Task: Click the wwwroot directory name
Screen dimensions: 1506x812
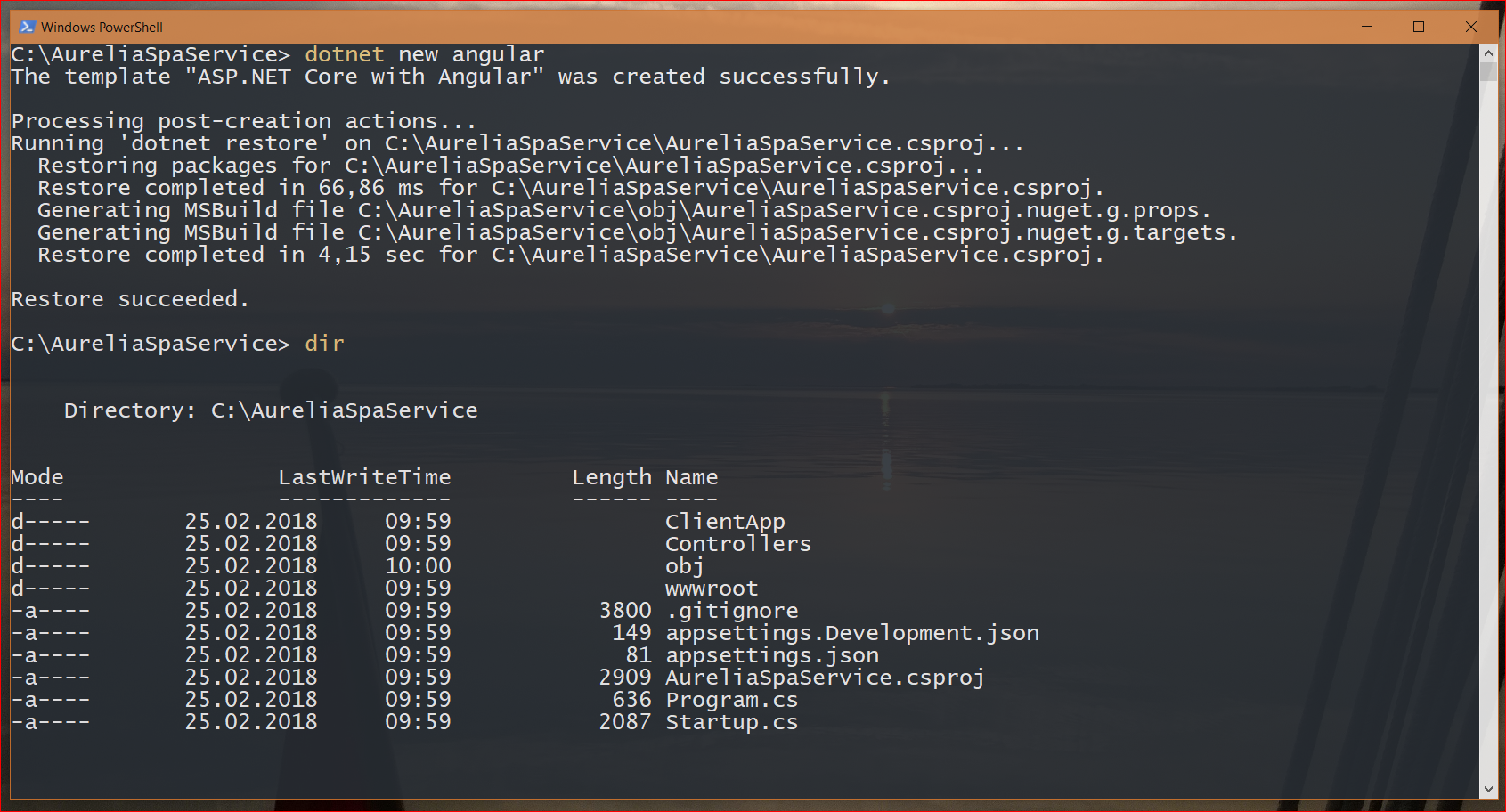Action: pos(712,589)
